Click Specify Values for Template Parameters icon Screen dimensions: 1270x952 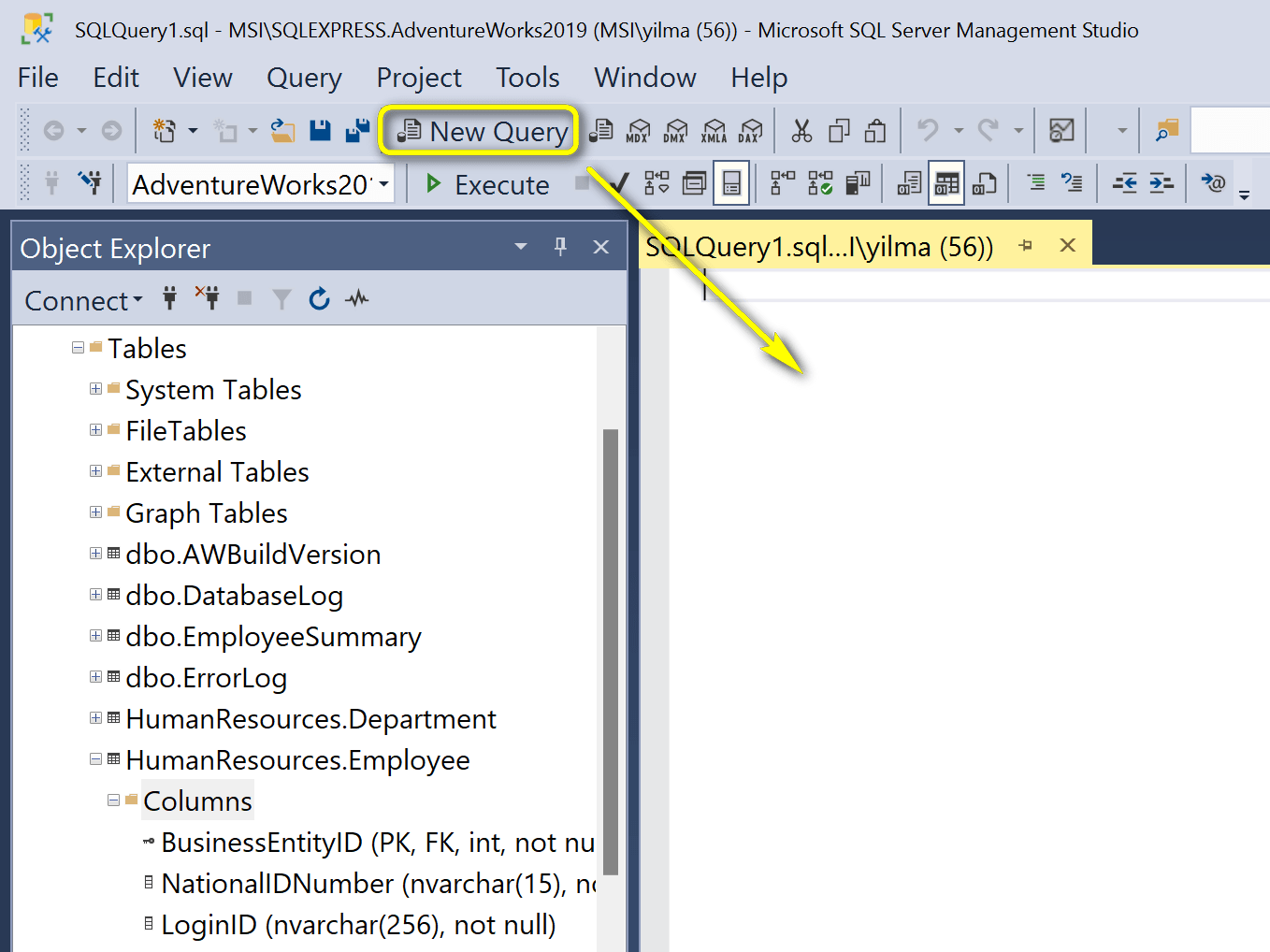(1213, 182)
